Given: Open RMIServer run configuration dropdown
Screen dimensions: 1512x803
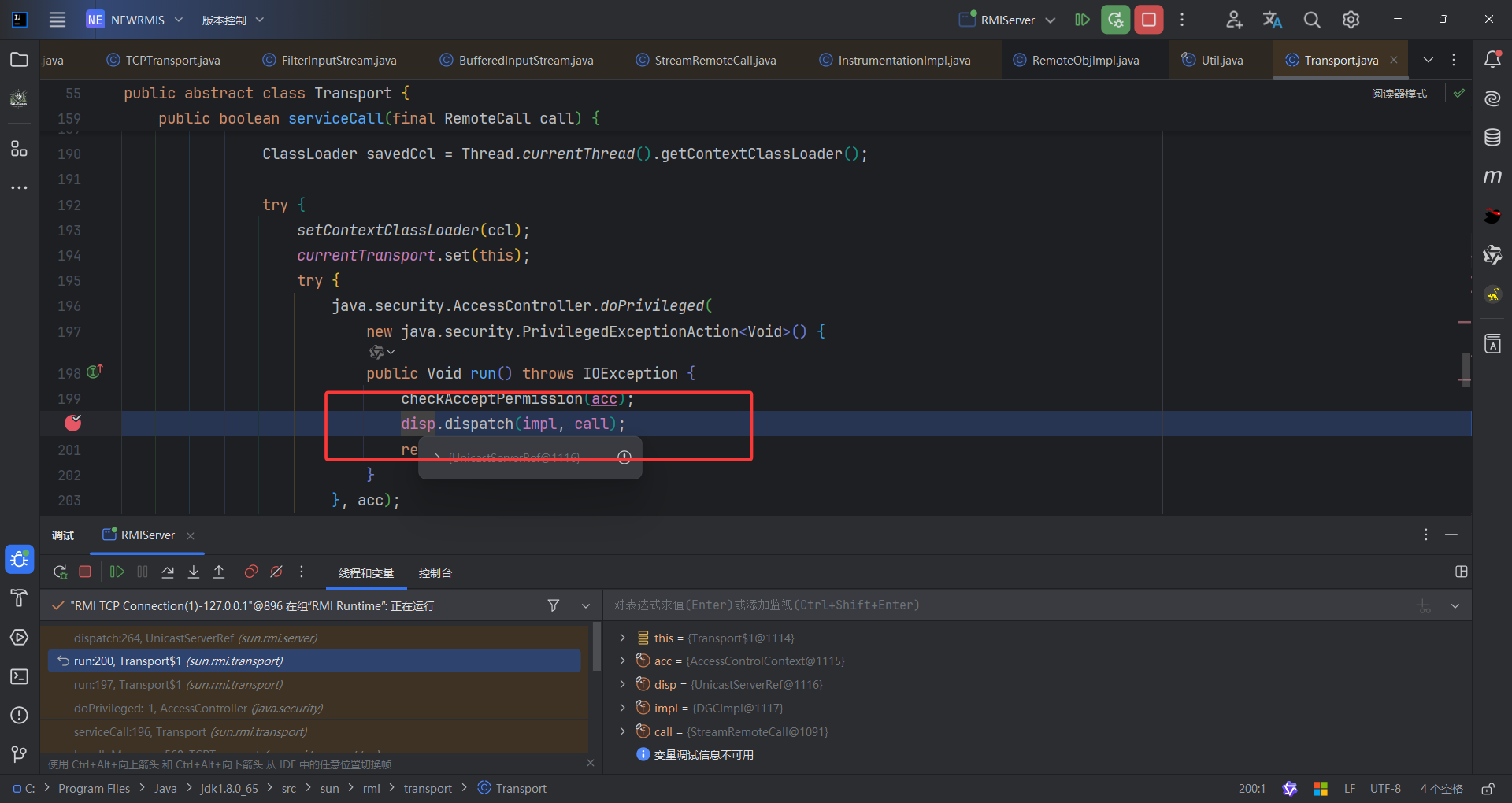Looking at the screenshot, I should click(1007, 20).
